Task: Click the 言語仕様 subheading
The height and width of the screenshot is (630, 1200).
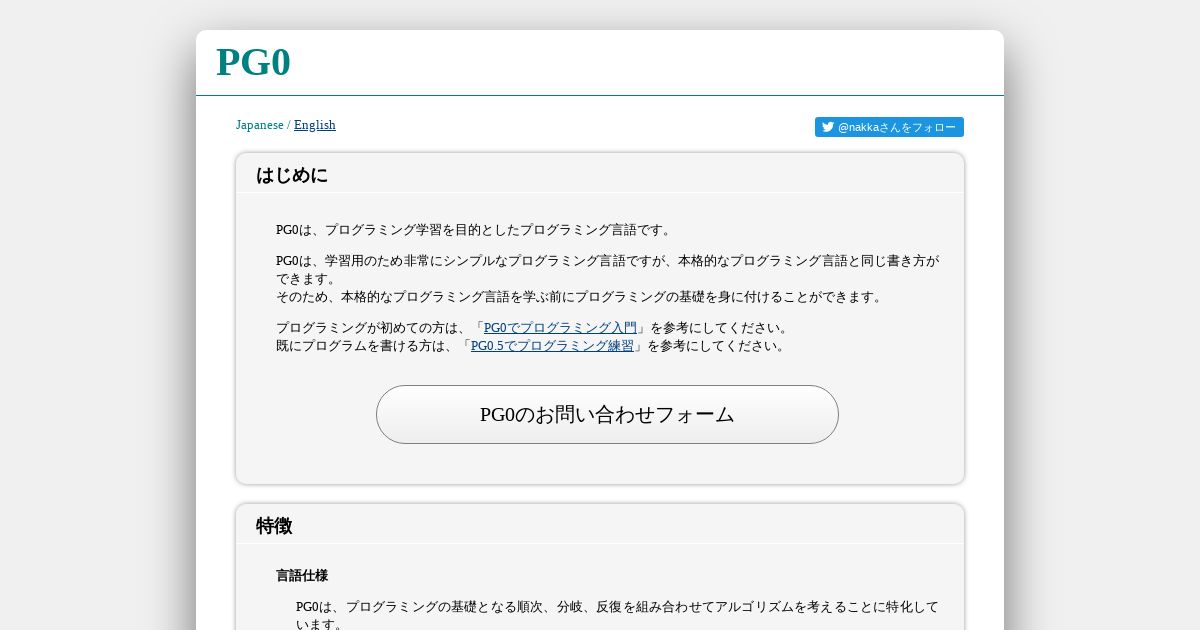Action: click(x=302, y=576)
